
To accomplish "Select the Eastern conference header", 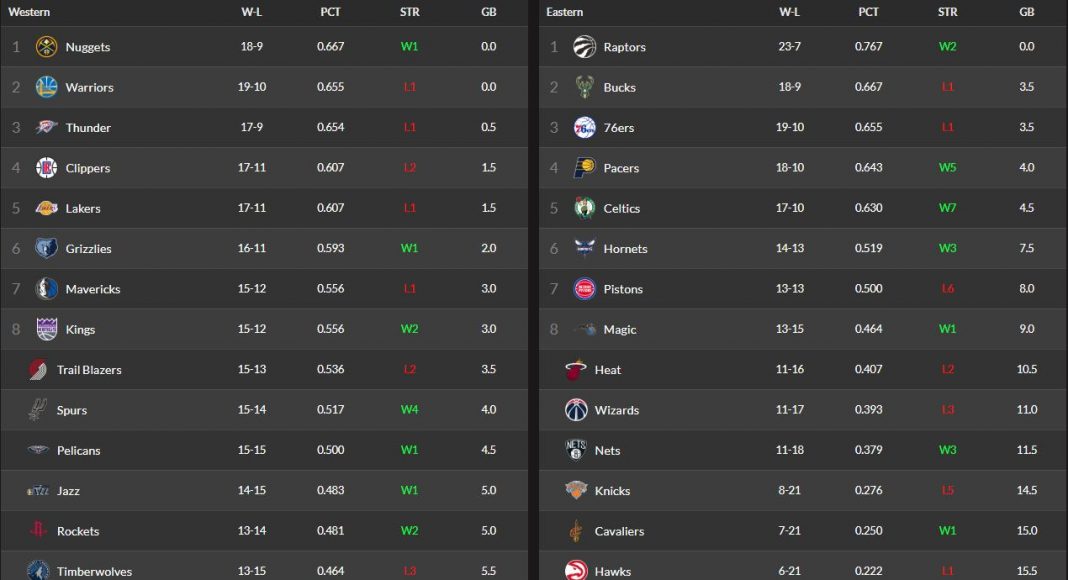I will [x=565, y=12].
